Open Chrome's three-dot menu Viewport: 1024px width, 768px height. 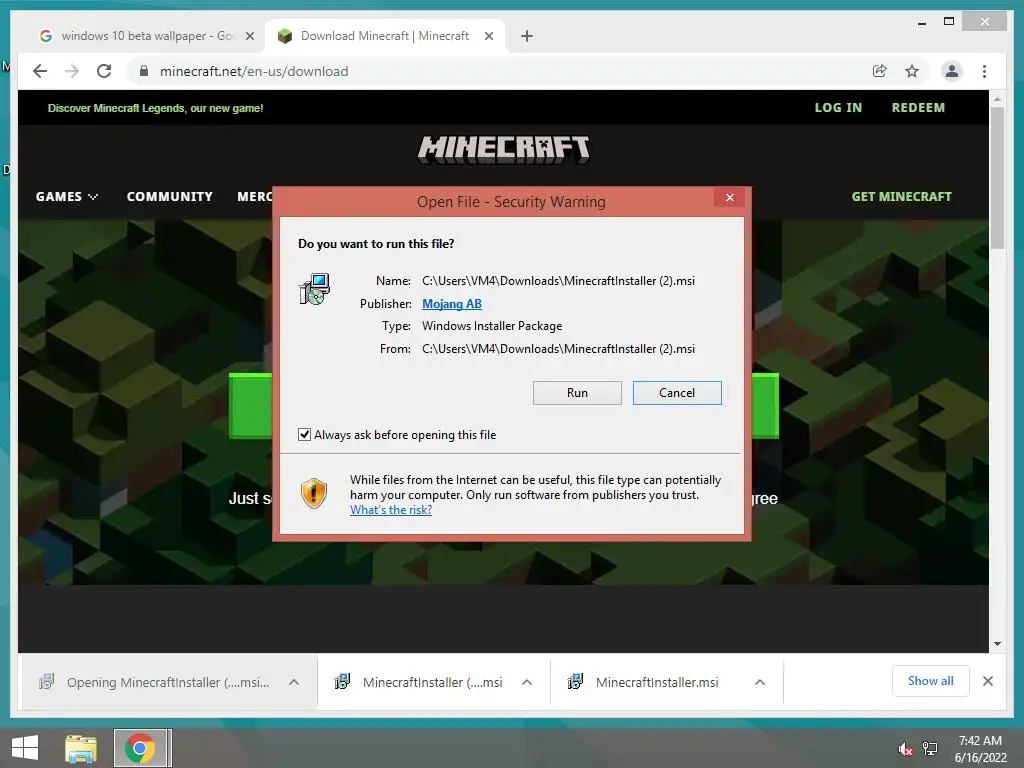(x=984, y=71)
